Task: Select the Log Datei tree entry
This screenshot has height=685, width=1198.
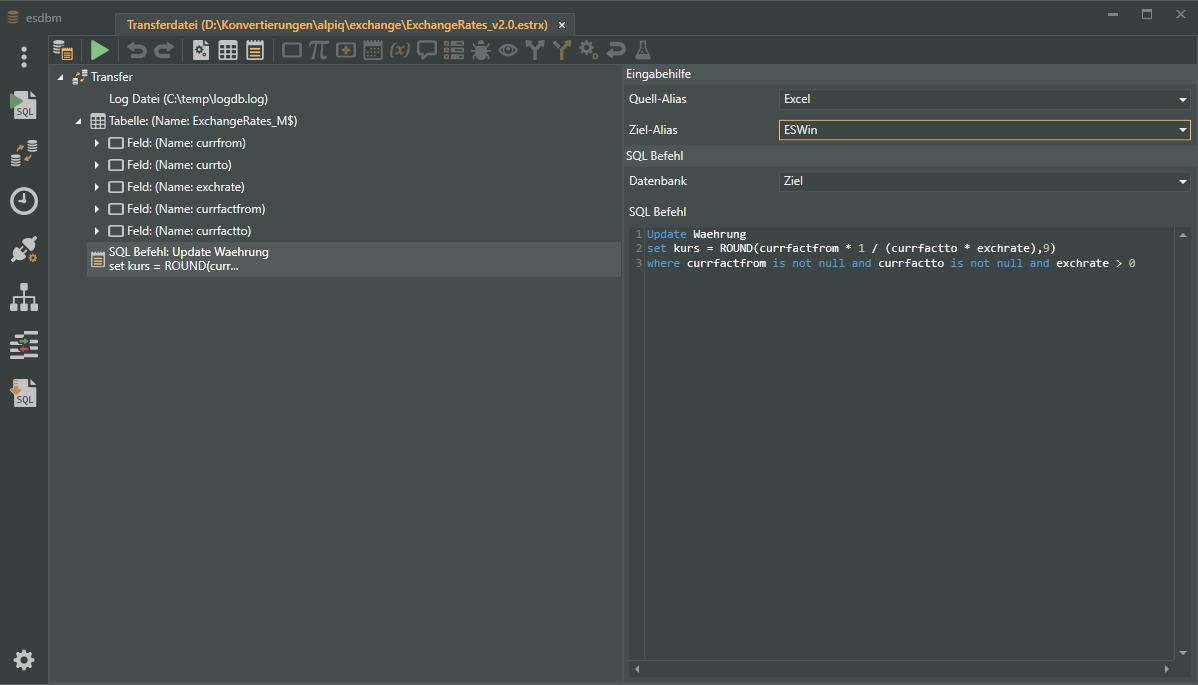Action: (188, 99)
